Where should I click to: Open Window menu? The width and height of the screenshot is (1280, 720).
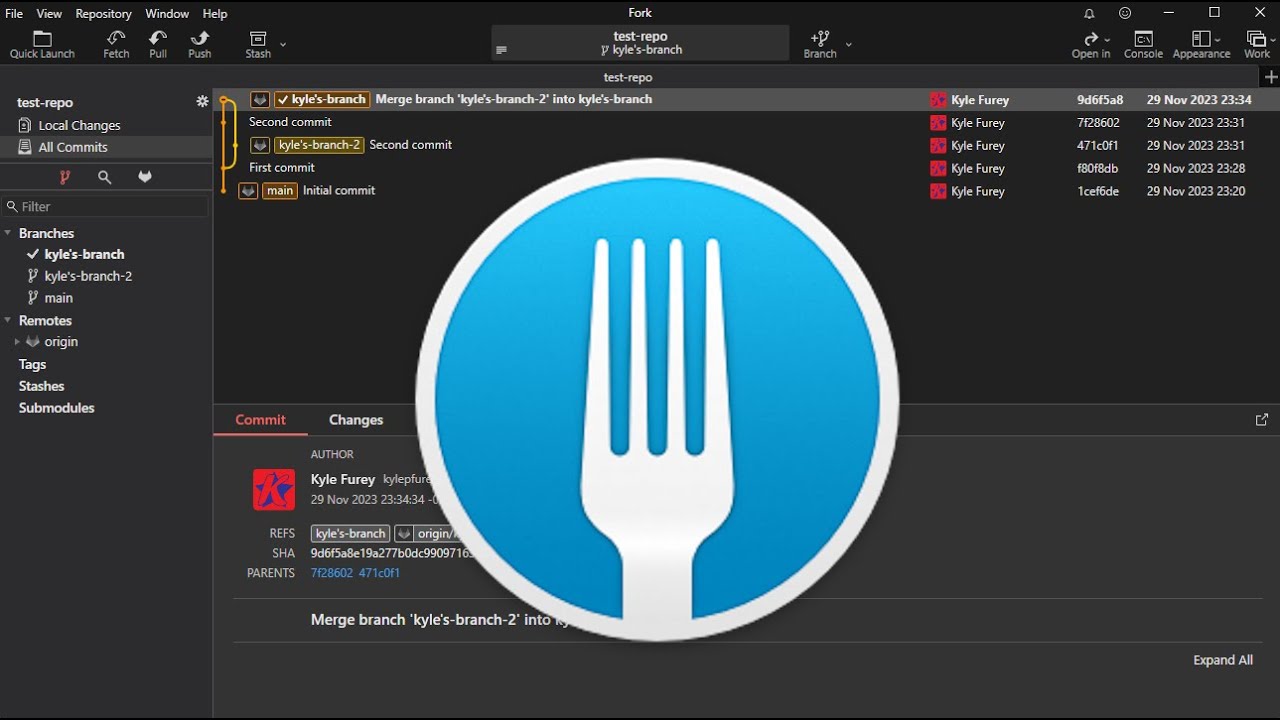point(167,13)
